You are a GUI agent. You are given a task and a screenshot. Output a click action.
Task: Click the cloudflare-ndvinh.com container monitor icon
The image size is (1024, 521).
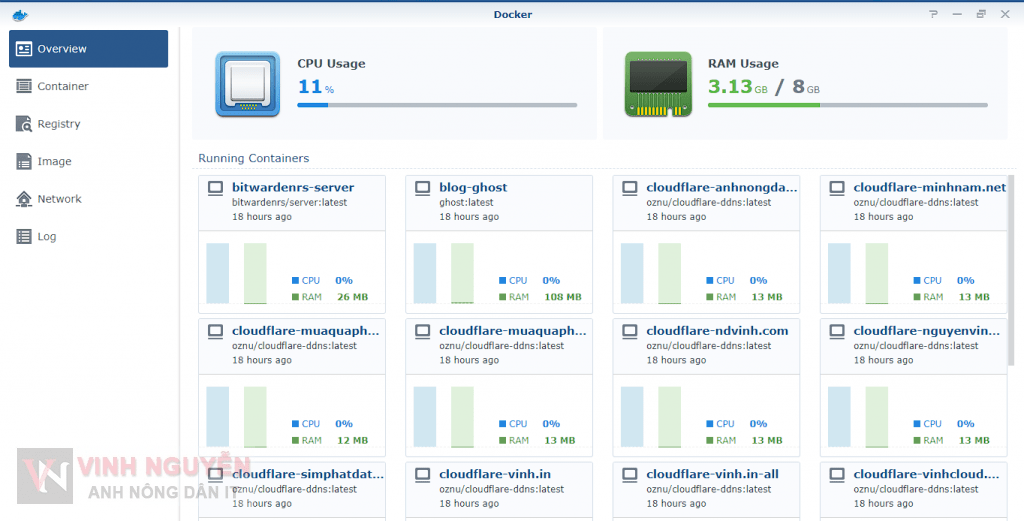coord(629,331)
